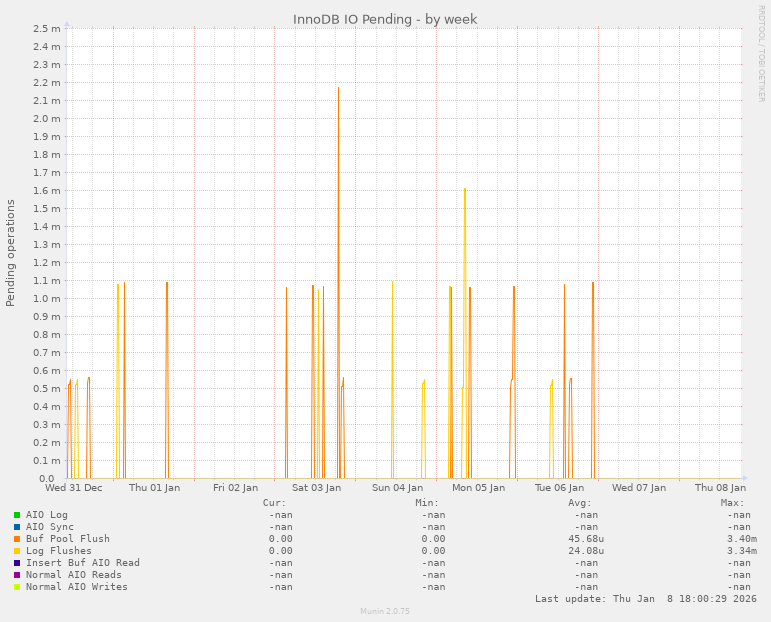This screenshot has height=622, width=771.
Task: Click the Buf Pool Flush average value 45.68u
Action: [586, 539]
